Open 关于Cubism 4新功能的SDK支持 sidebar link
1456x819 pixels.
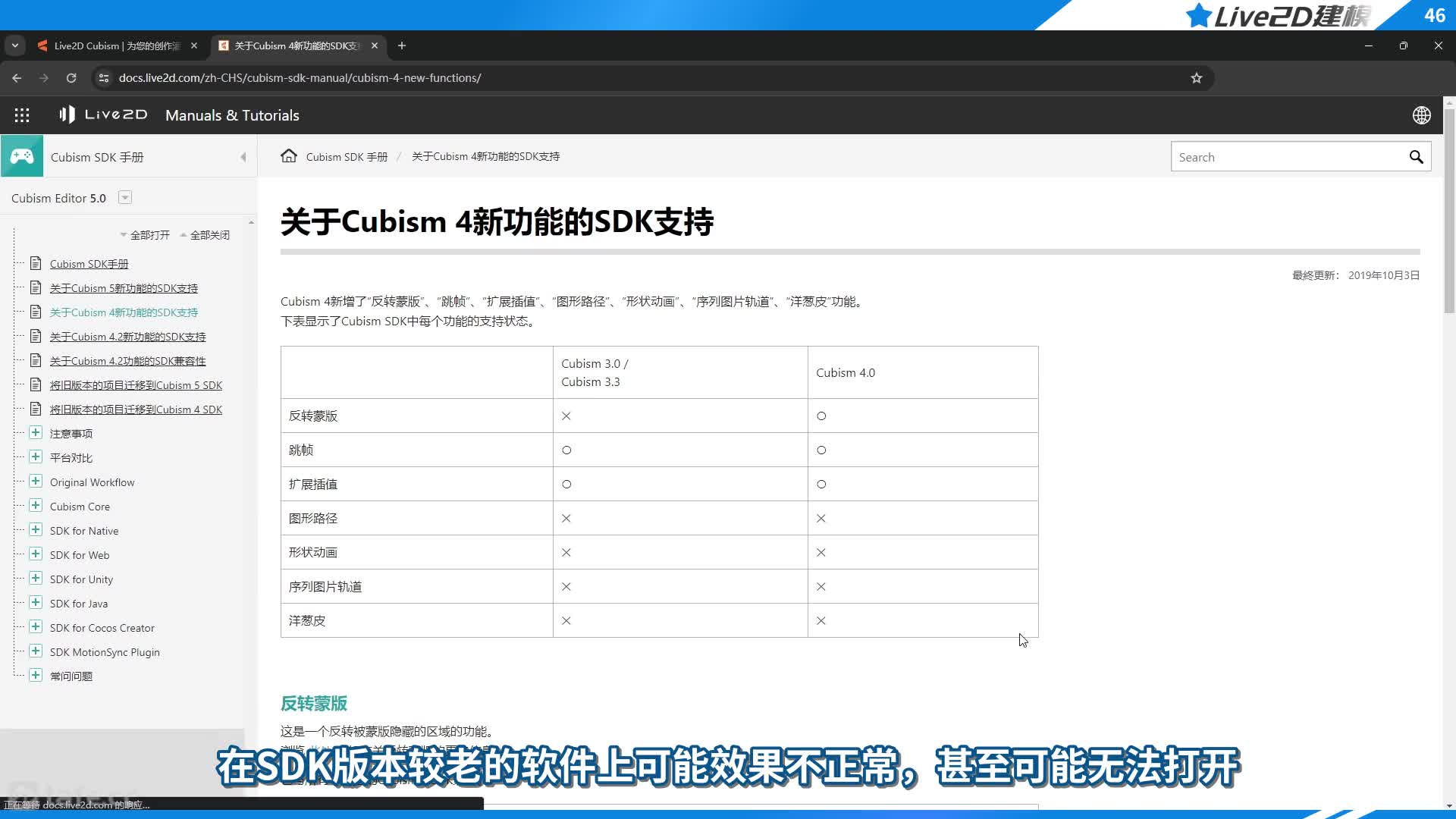[x=124, y=312]
